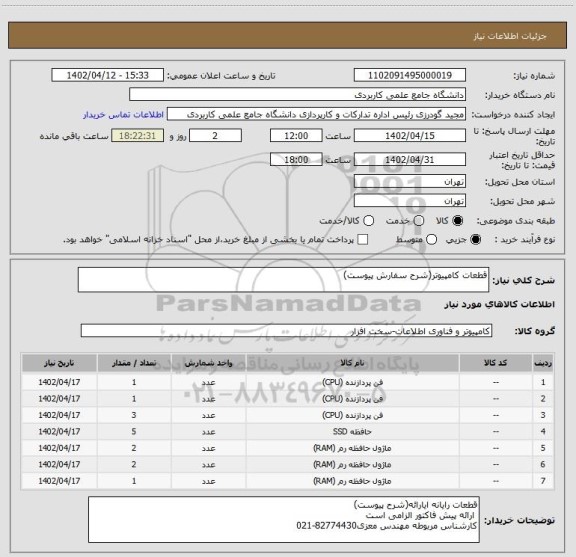Select the خدمت radio button
This screenshot has height=557, width=576.
[419, 221]
